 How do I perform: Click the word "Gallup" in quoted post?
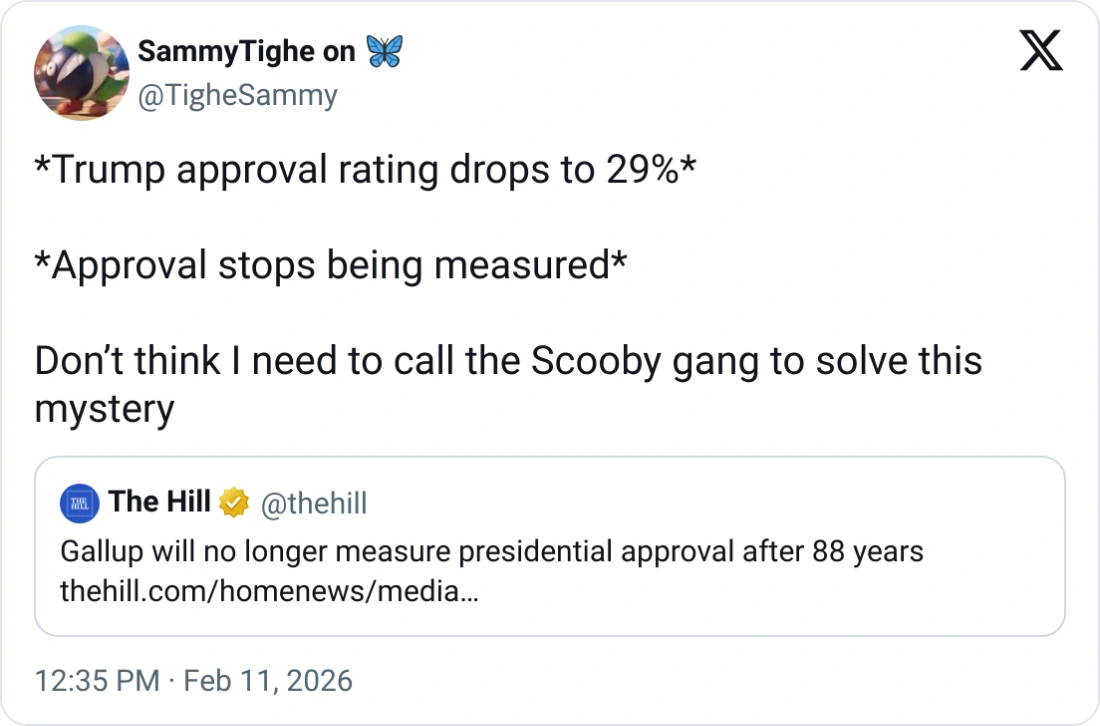click(x=101, y=551)
